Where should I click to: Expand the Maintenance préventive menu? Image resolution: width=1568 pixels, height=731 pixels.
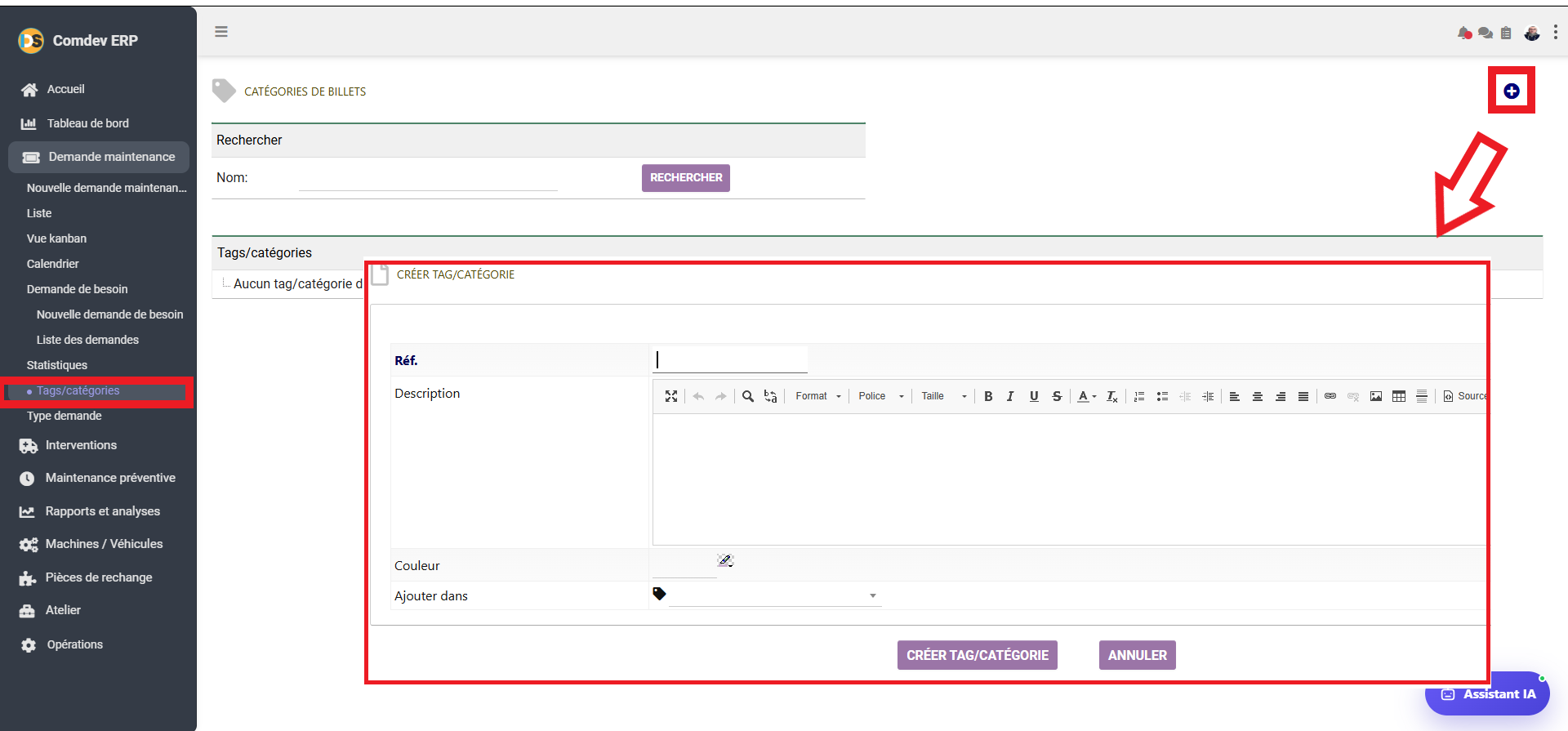(x=110, y=478)
